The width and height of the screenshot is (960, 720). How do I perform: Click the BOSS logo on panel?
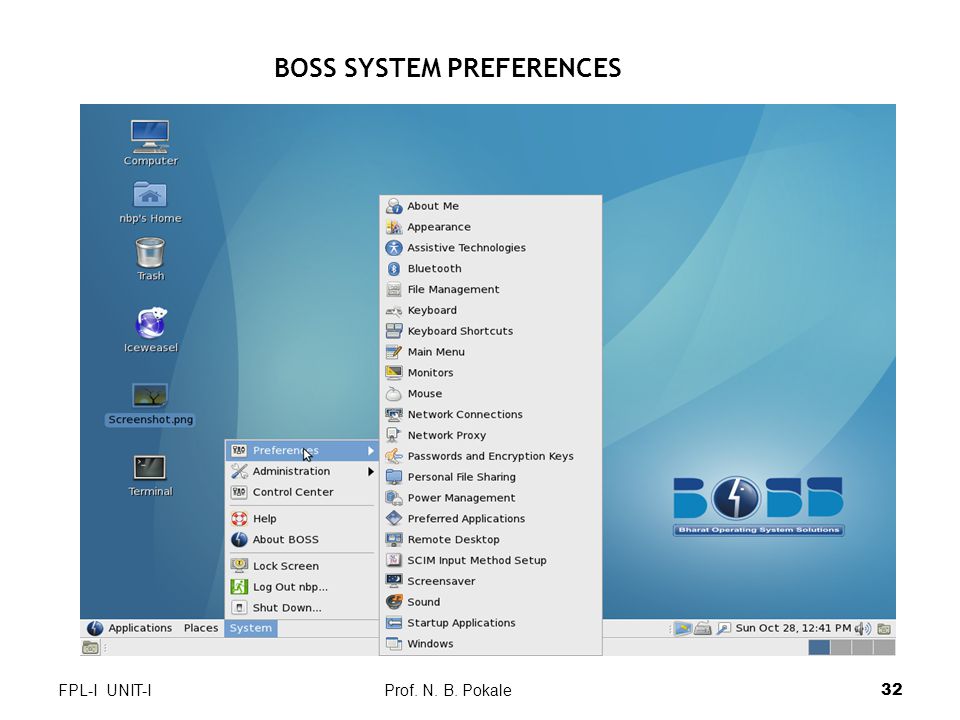pyautogui.click(x=94, y=628)
